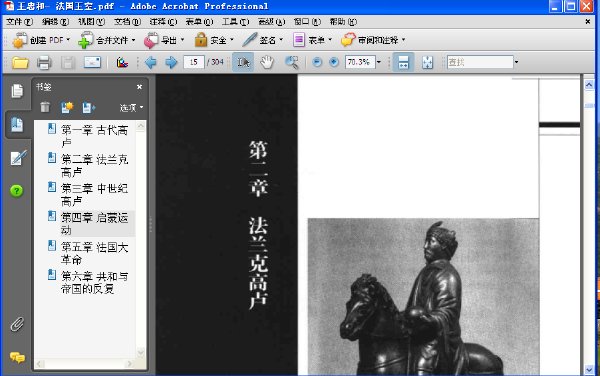This screenshot has width=600, height=376.
Task: Go to next page with right arrow
Action: [x=171, y=62]
